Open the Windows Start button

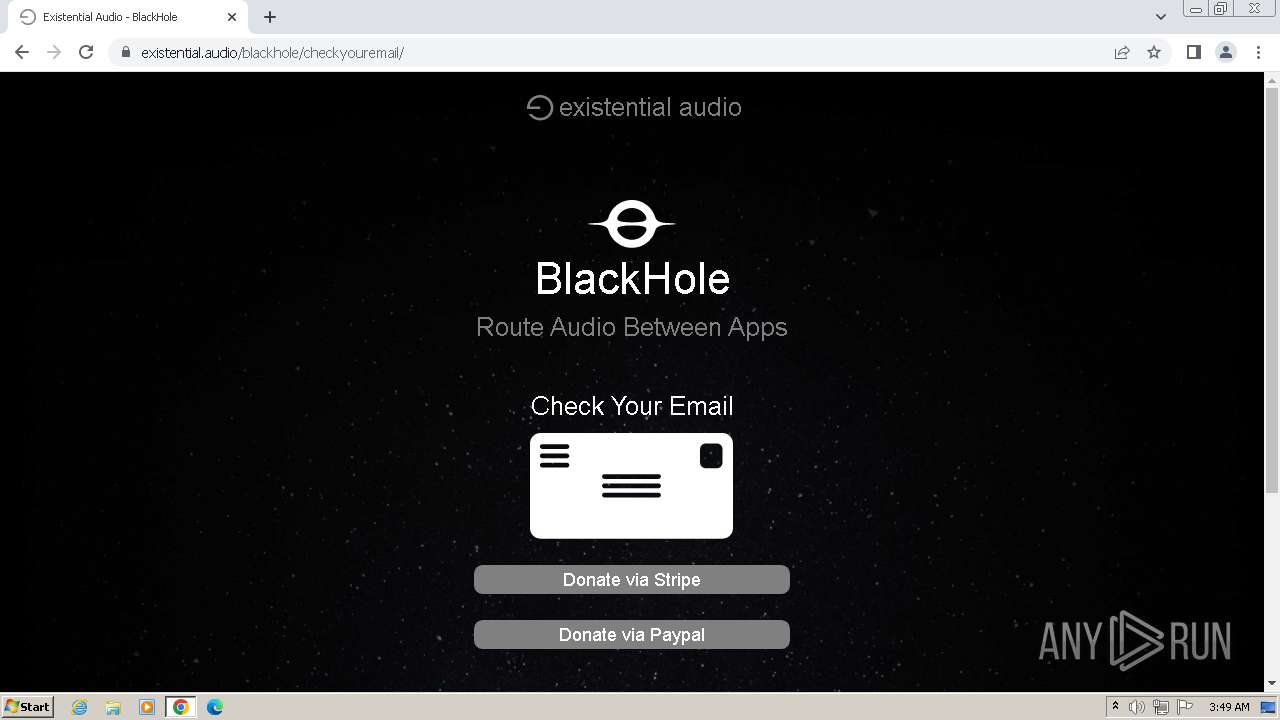[x=28, y=707]
